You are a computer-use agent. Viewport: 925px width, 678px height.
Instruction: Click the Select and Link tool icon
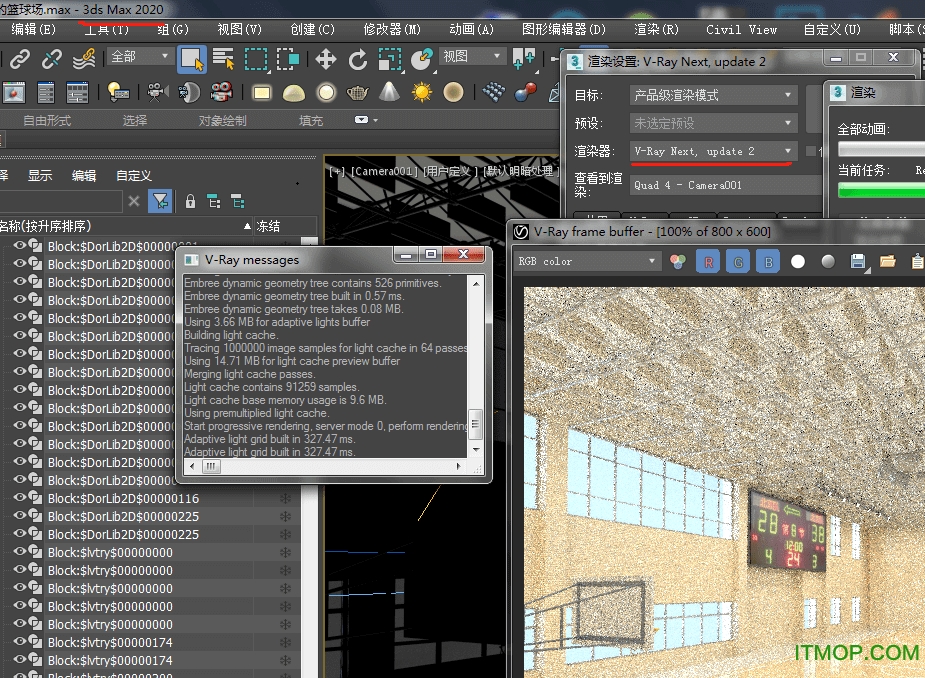[19, 59]
